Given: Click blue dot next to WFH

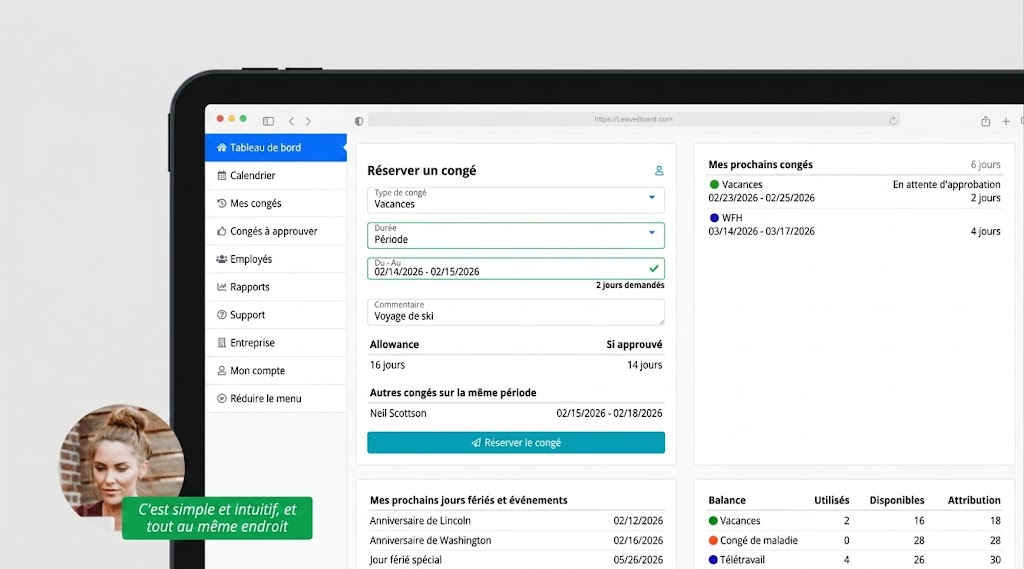Looking at the screenshot, I should (x=714, y=218).
